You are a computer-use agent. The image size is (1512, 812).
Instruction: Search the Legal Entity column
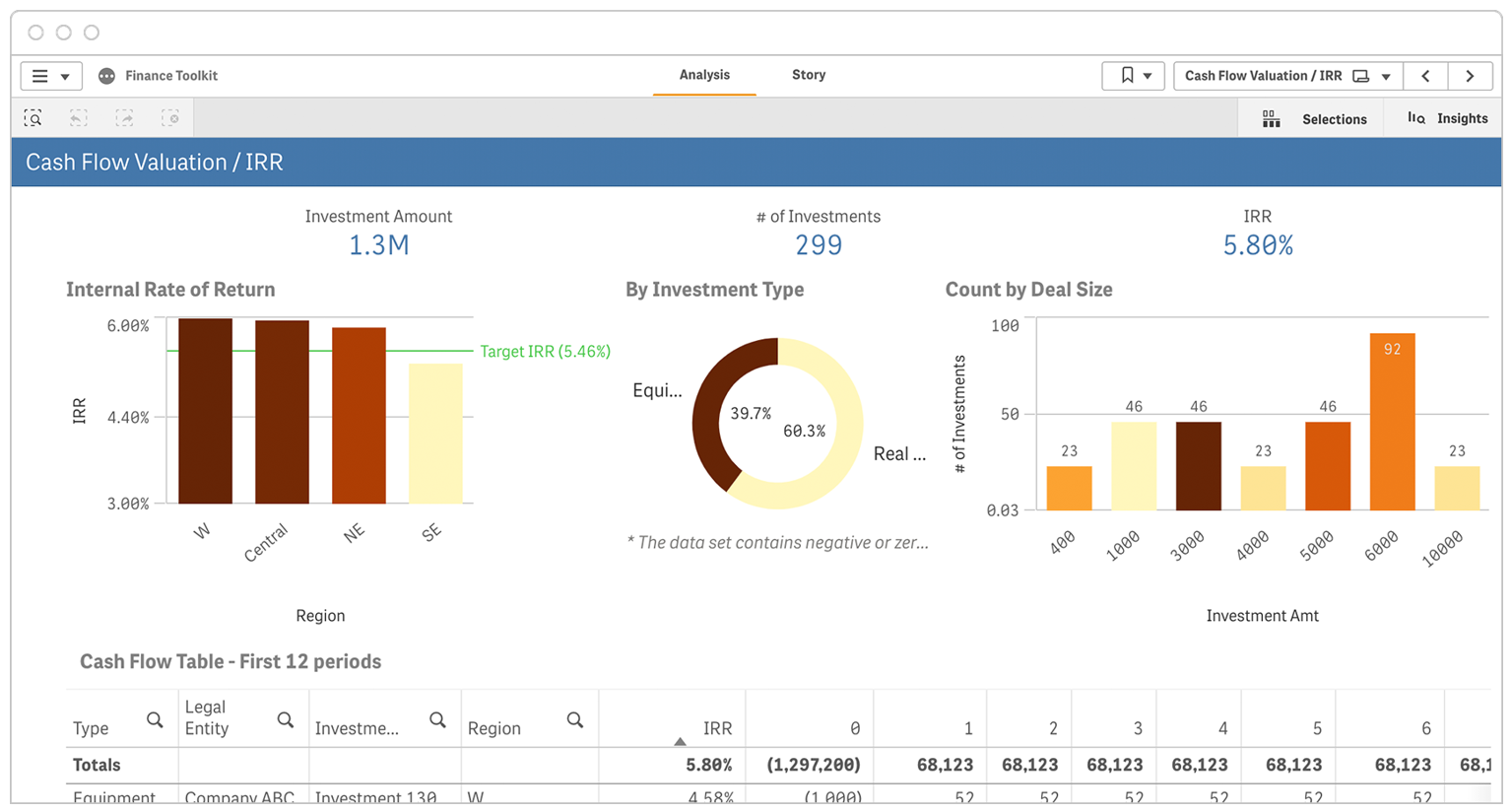286,720
